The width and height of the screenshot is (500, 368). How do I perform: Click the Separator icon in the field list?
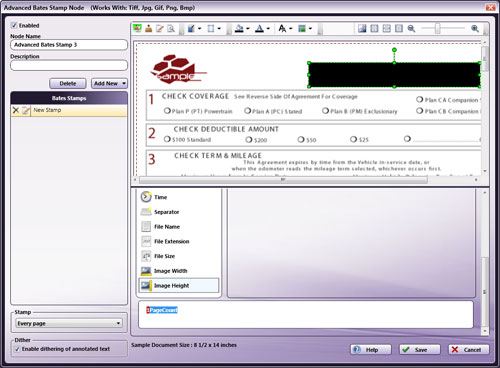(x=146, y=212)
